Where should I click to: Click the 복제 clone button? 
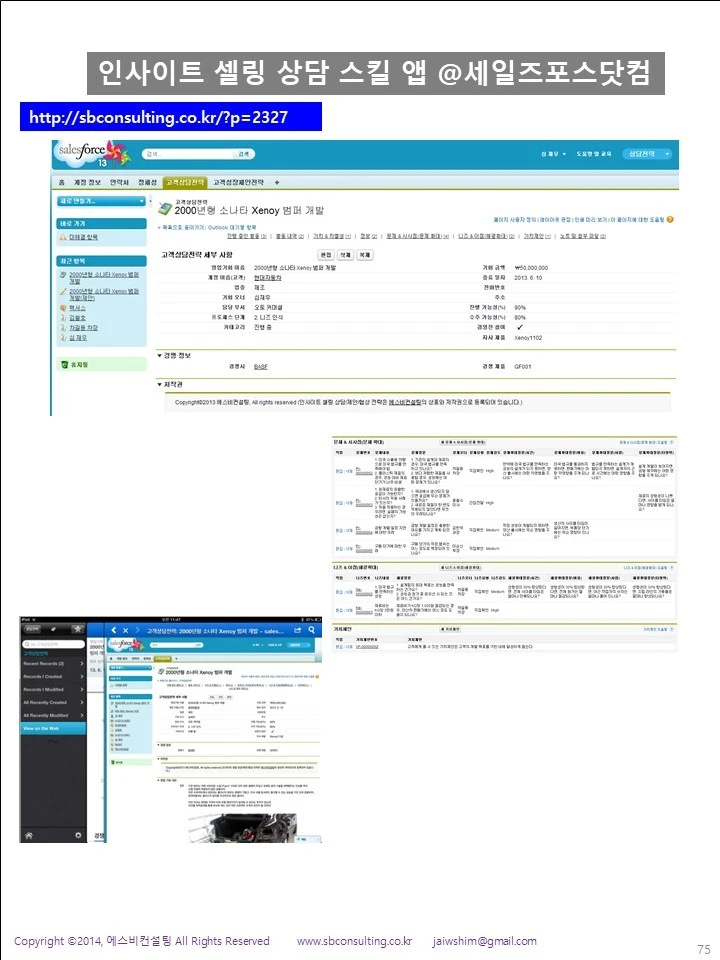click(365, 255)
